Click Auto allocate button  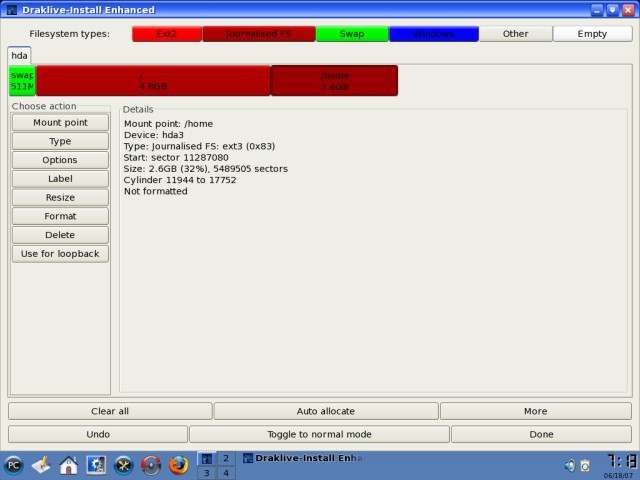pyautogui.click(x=325, y=411)
